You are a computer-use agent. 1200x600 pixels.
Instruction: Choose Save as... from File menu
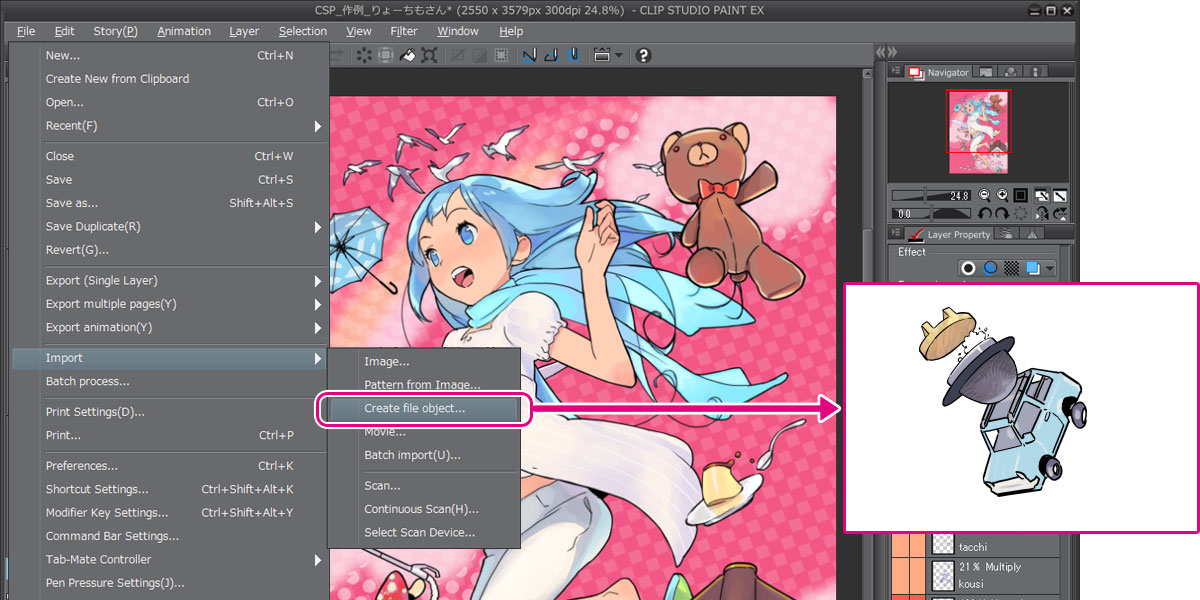(72, 203)
